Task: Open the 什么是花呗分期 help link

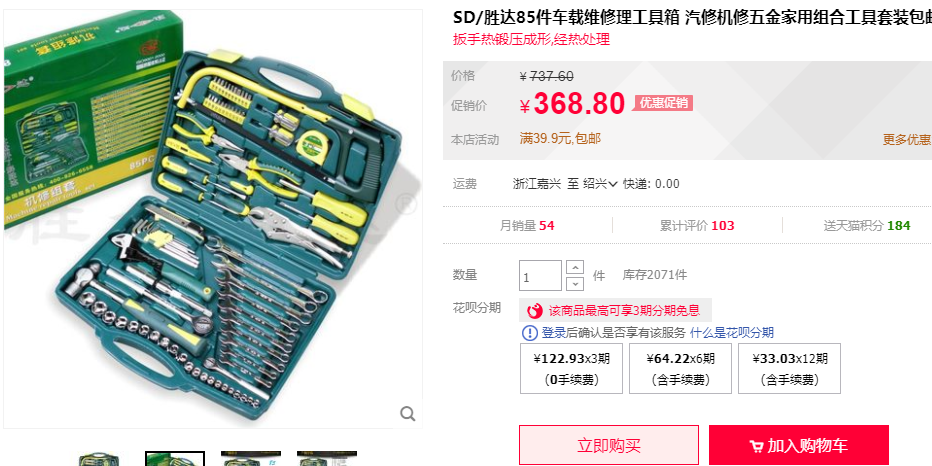Action: [732, 333]
